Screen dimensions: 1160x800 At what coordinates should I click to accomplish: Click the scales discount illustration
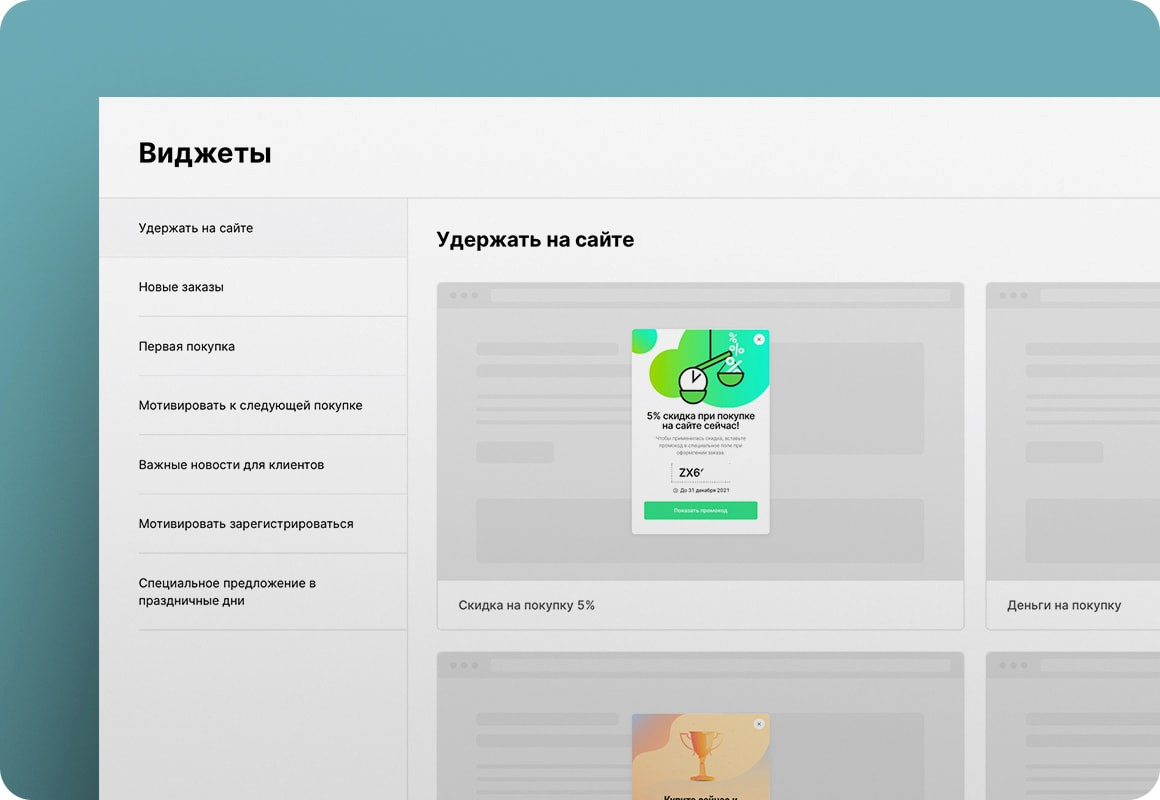pyautogui.click(x=701, y=368)
